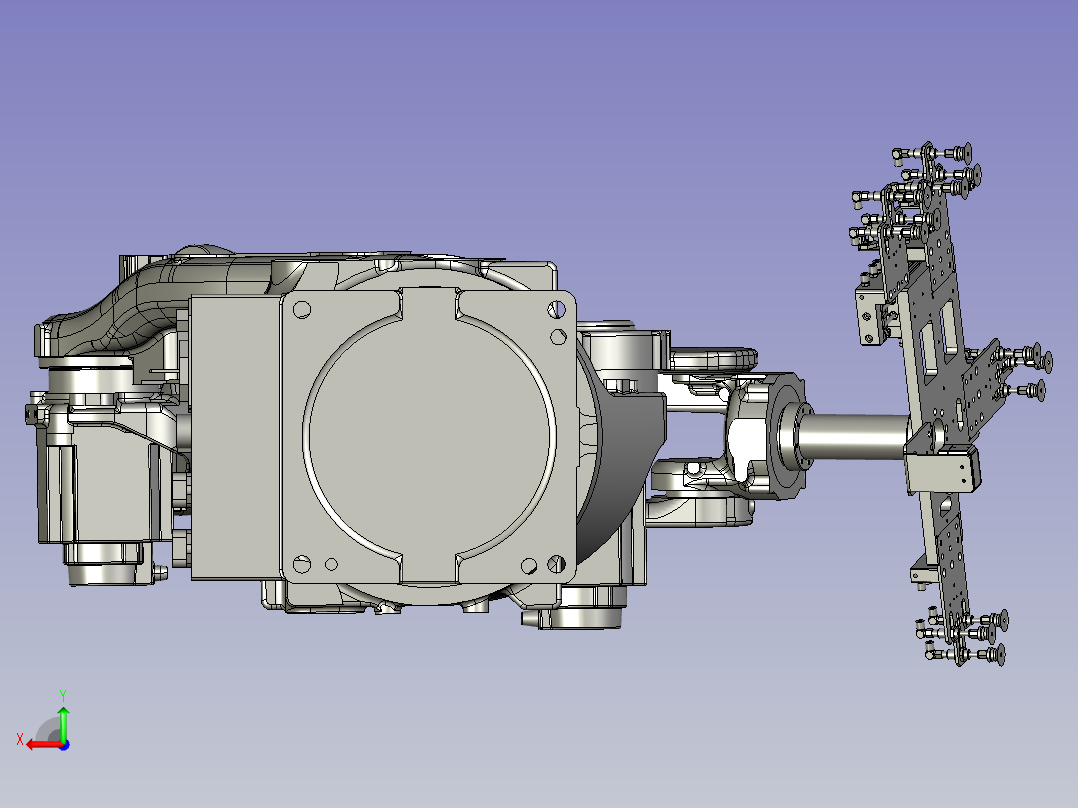
Task: Click the green Y axis arrow of the triad
Action: pyautogui.click(x=63, y=723)
